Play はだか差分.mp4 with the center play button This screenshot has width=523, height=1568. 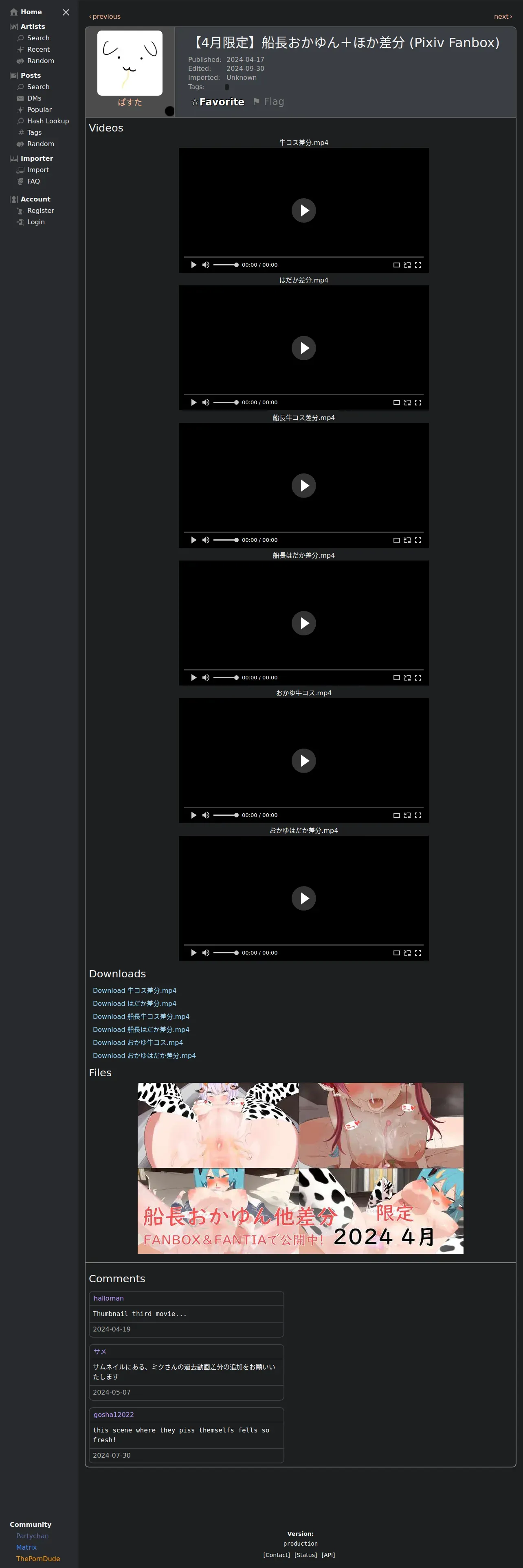304,348
